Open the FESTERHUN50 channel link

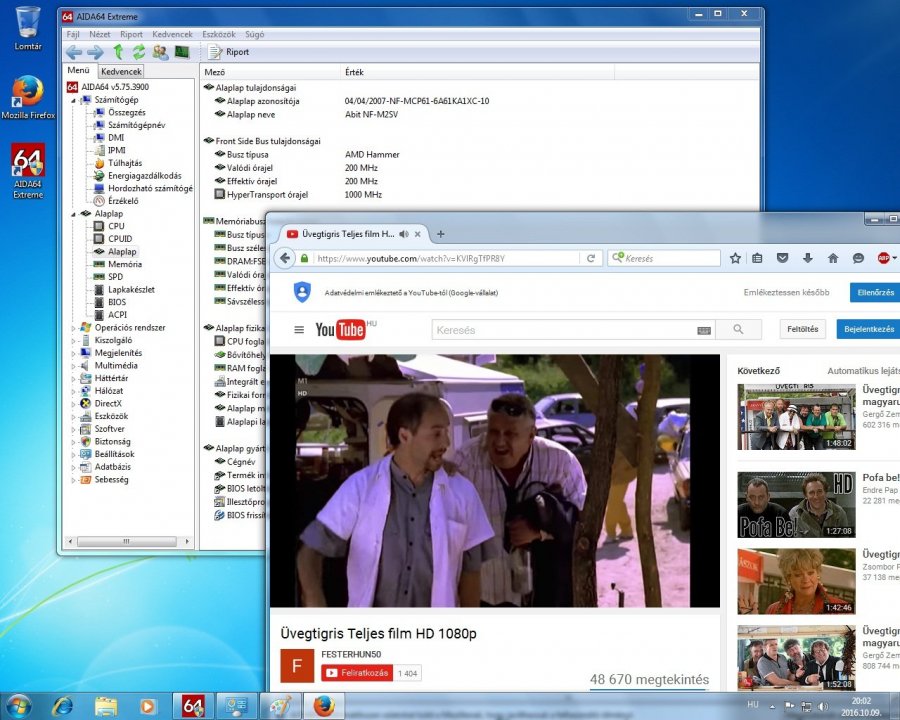(x=351, y=654)
